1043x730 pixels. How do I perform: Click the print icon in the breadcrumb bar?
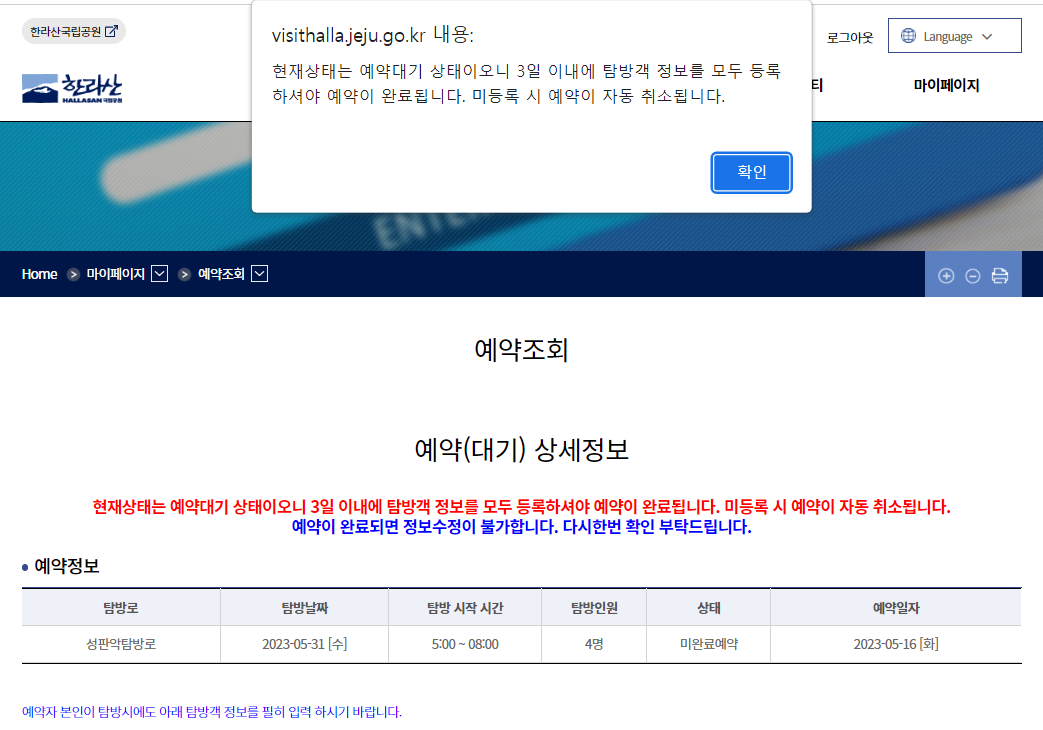(x=999, y=274)
